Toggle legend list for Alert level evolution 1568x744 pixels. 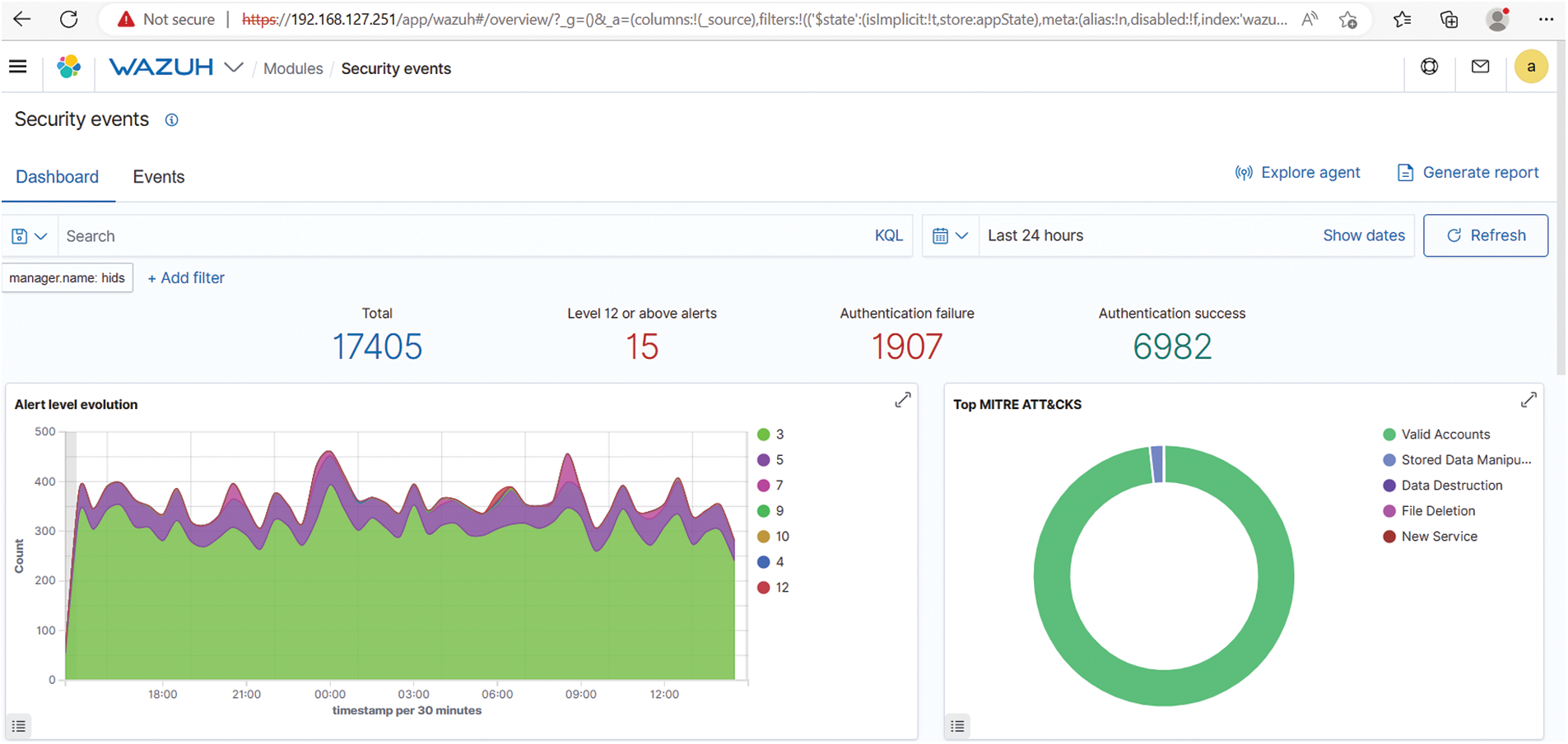pyautogui.click(x=19, y=726)
